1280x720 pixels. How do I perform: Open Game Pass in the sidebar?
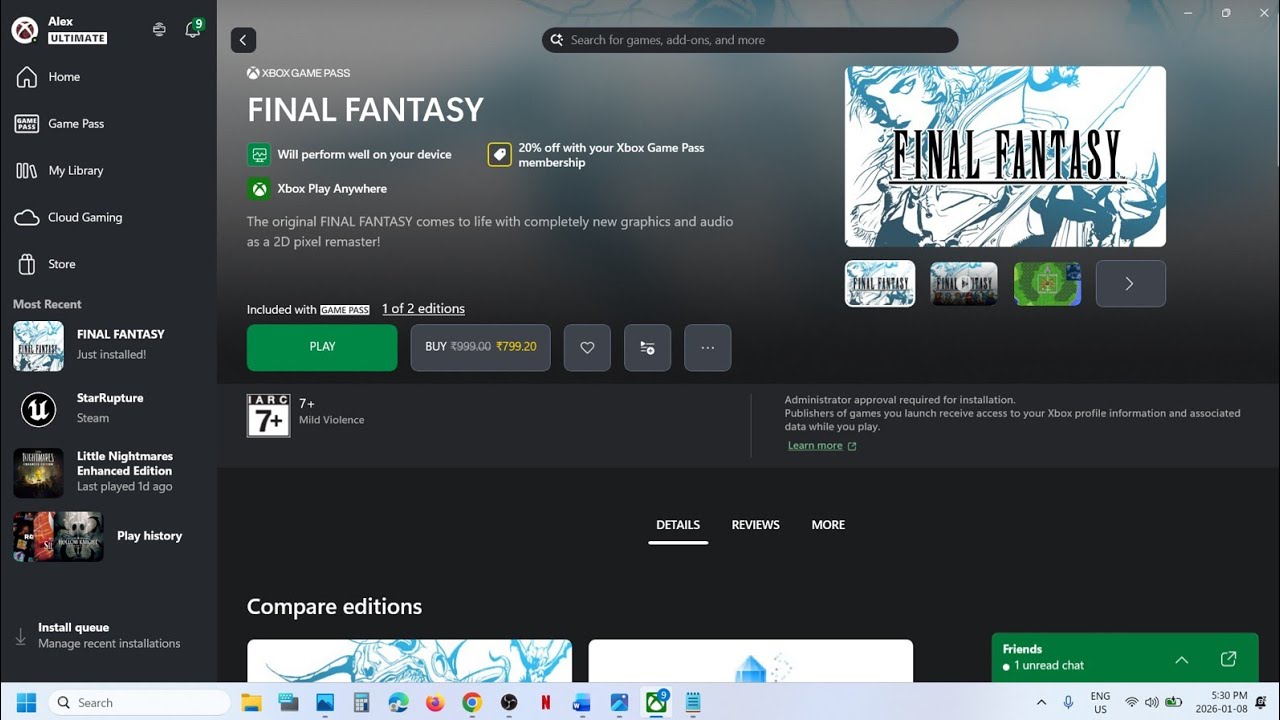[108, 124]
